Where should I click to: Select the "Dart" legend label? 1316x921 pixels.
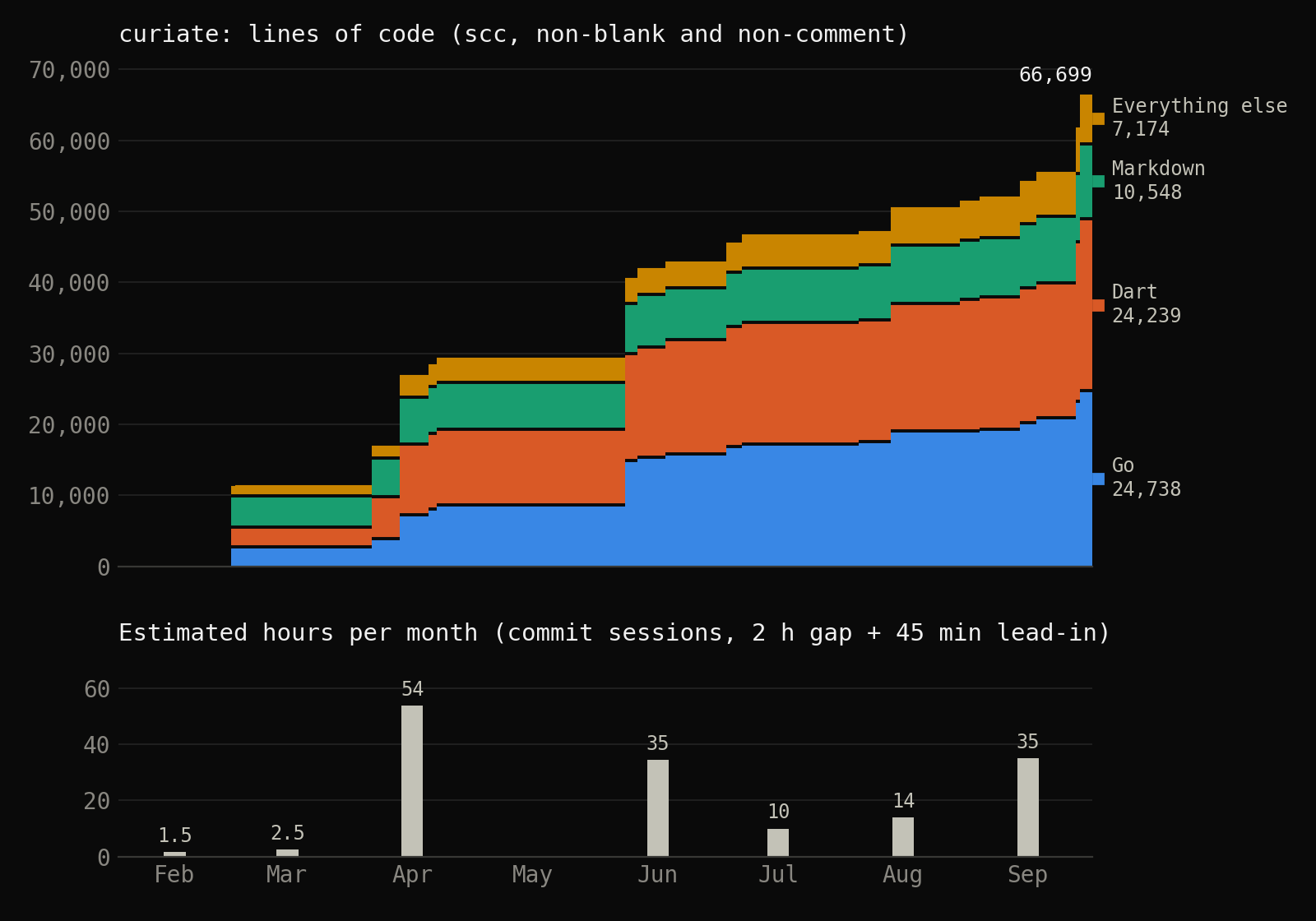[1134, 292]
